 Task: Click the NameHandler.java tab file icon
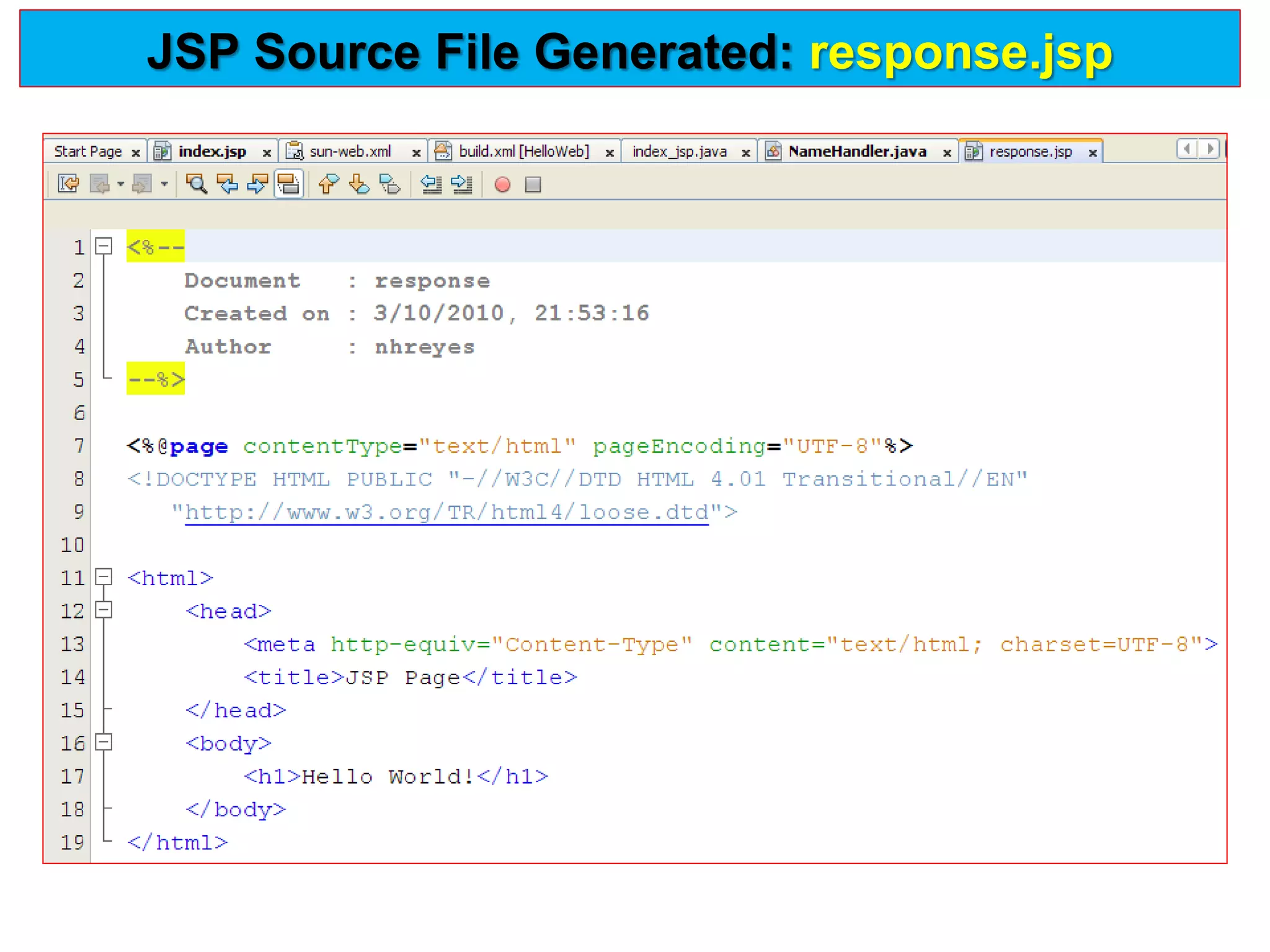[x=773, y=151]
